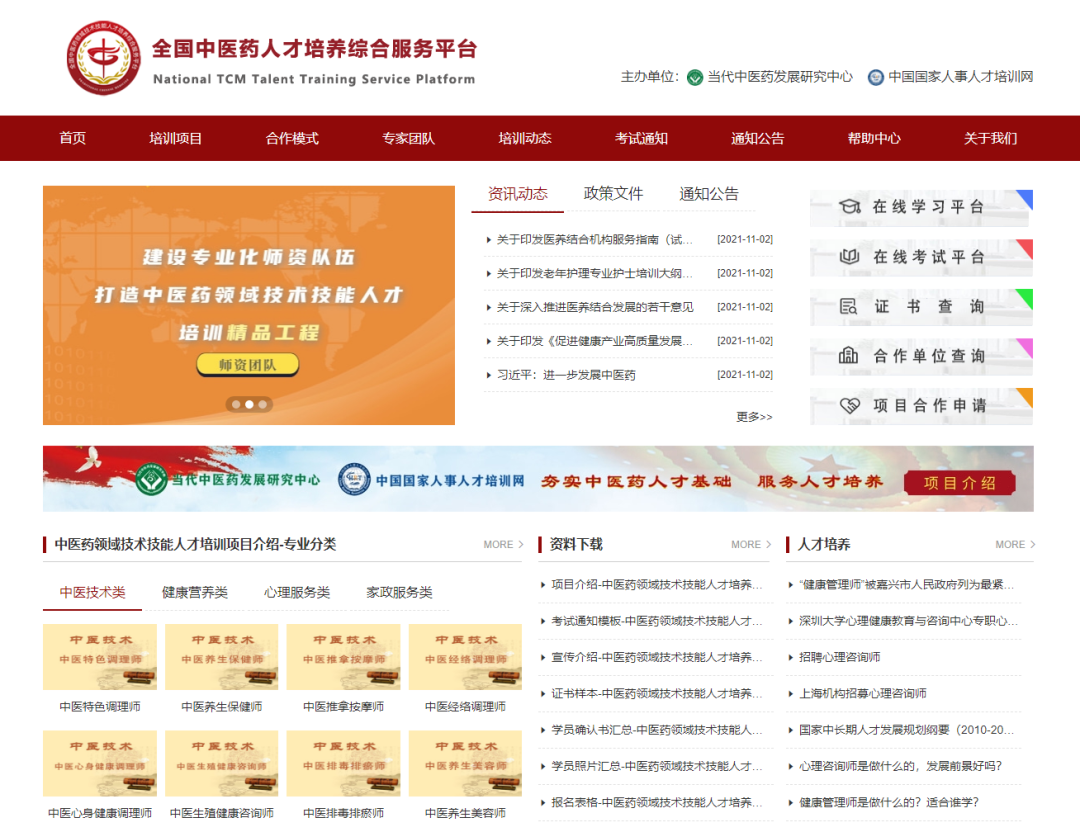Click the 中国国家人事人才培训网 blue emblem

point(875,76)
